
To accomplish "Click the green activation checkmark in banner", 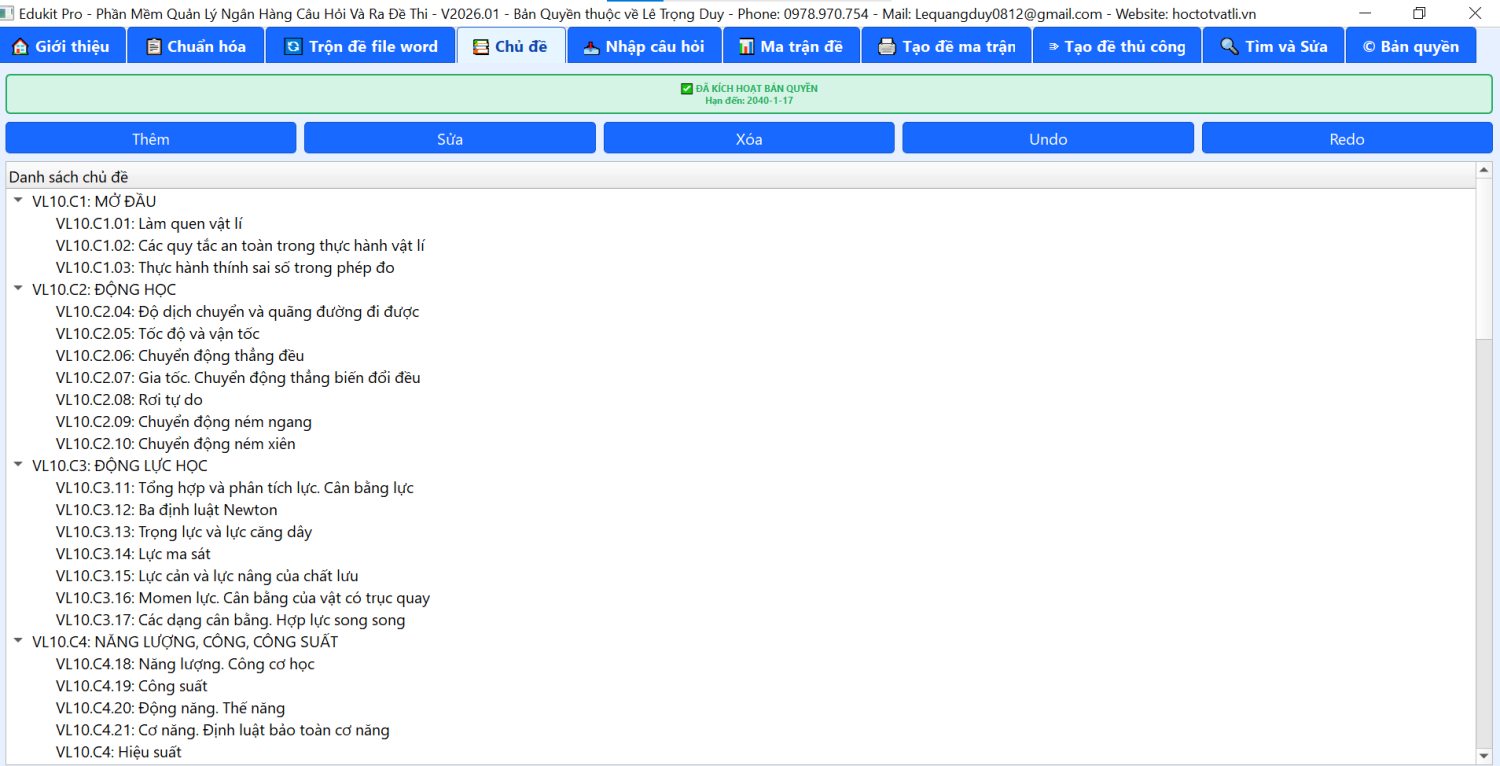I will click(686, 89).
